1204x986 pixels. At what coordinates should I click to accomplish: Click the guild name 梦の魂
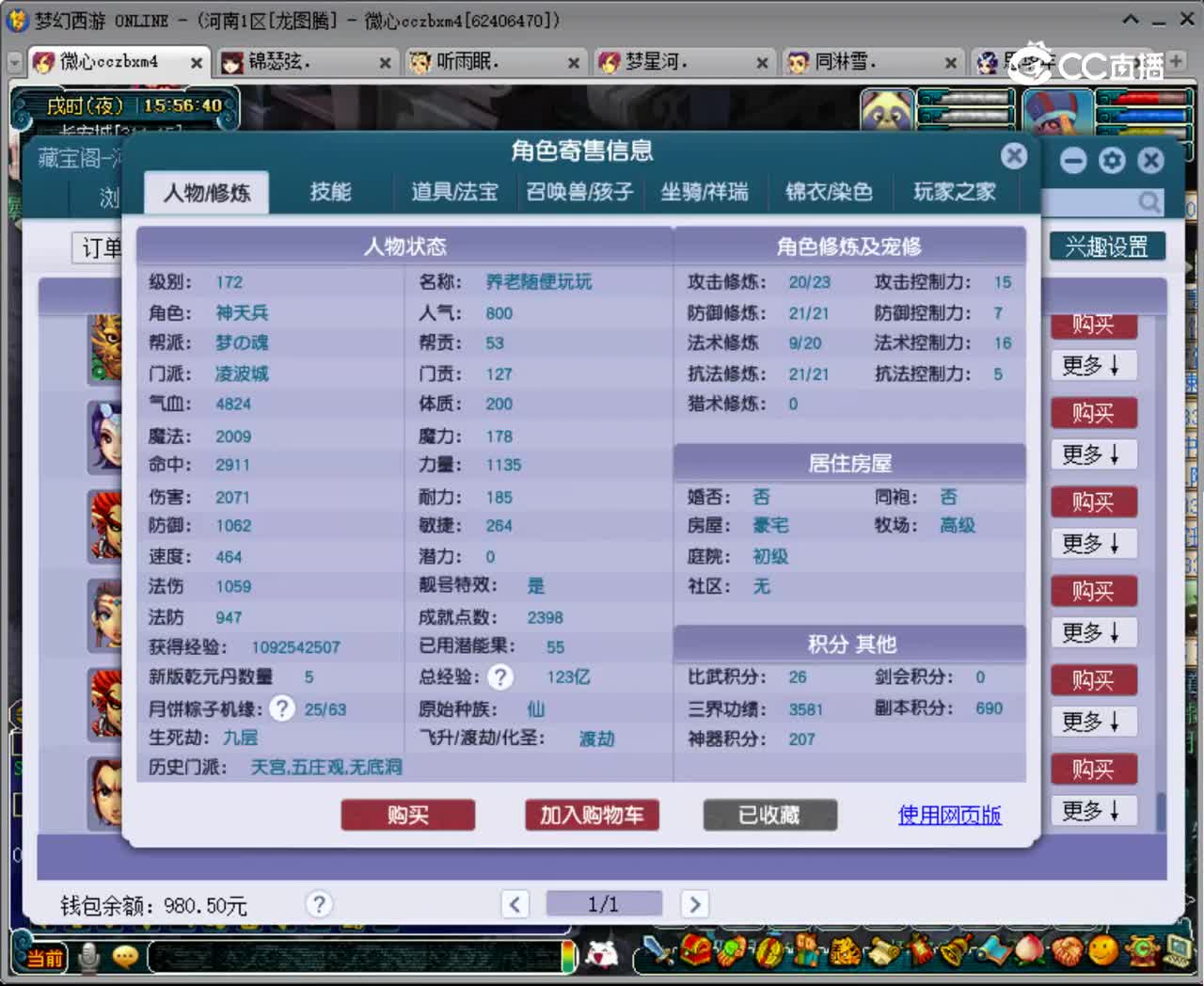[242, 342]
